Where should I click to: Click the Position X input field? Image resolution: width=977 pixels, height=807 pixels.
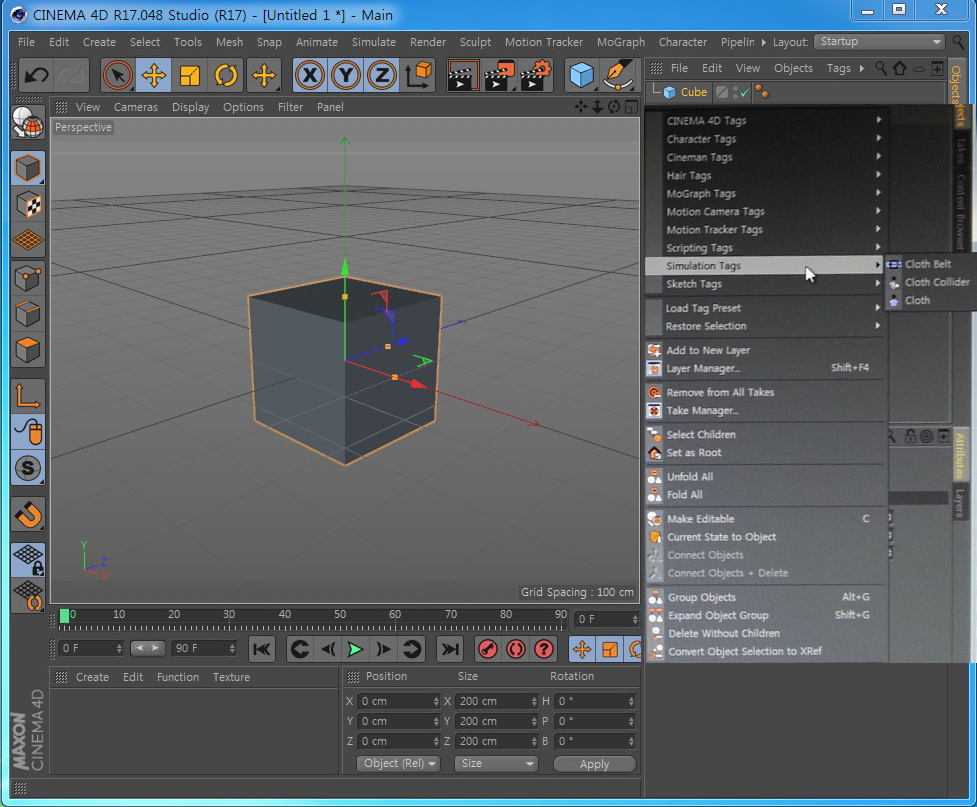399,701
